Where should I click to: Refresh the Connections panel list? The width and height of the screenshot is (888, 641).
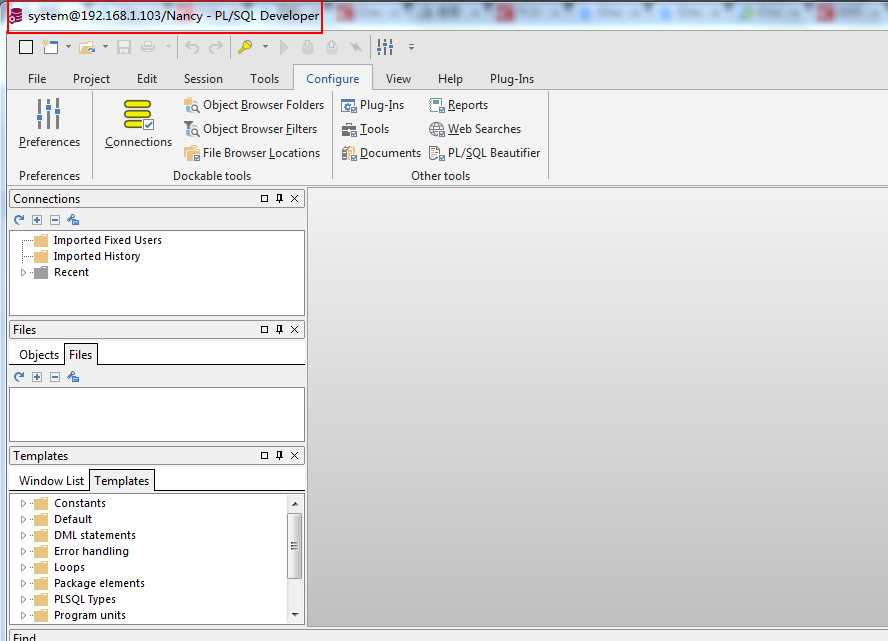click(19, 220)
